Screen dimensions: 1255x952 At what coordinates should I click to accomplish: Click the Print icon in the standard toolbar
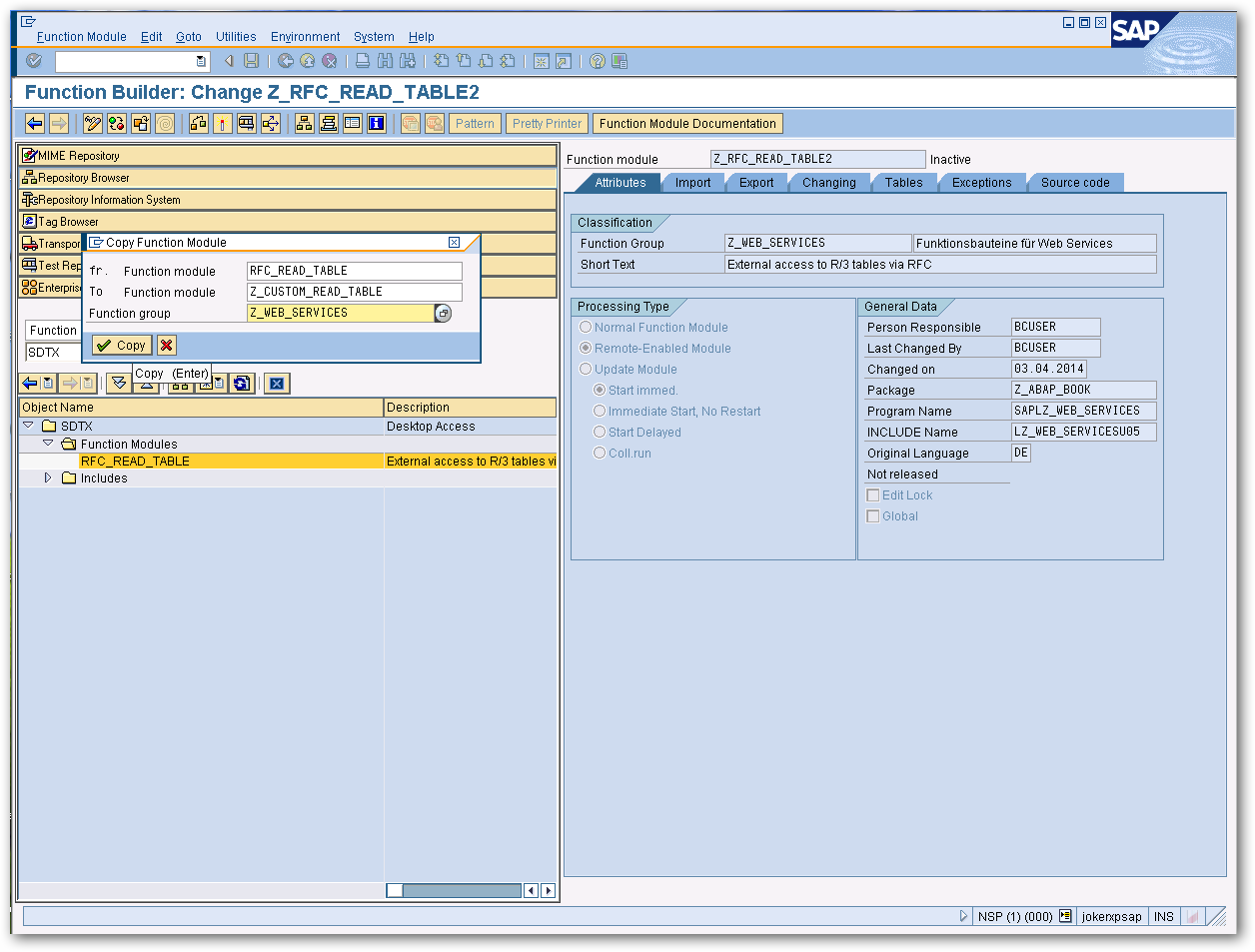click(363, 61)
